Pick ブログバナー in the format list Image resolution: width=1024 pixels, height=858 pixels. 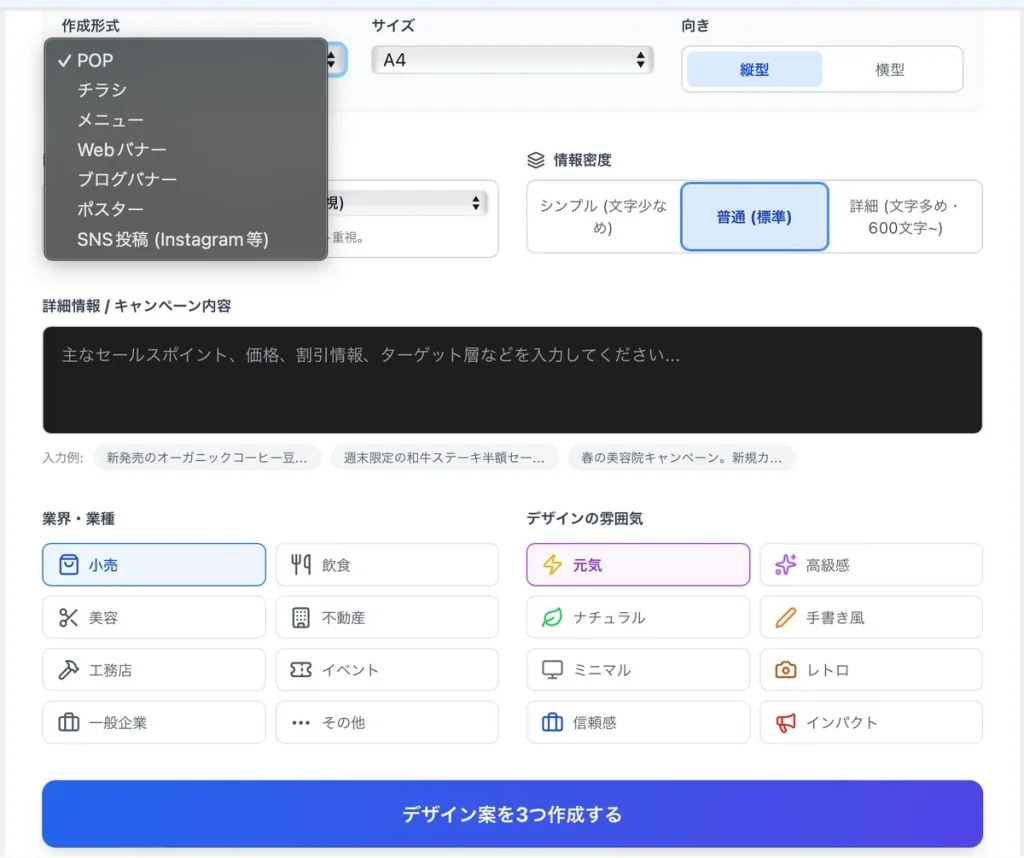click(185, 180)
